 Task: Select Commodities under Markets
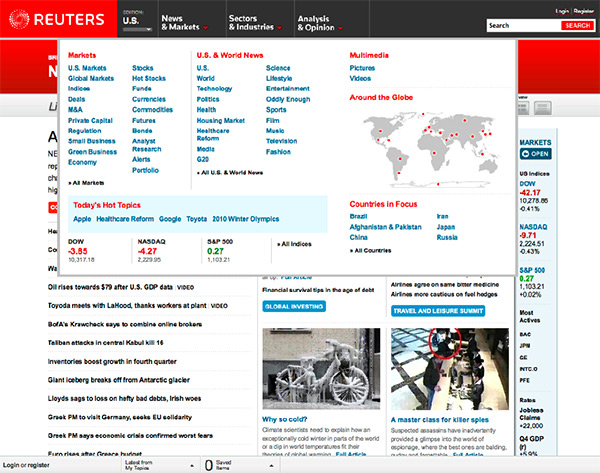(x=151, y=109)
